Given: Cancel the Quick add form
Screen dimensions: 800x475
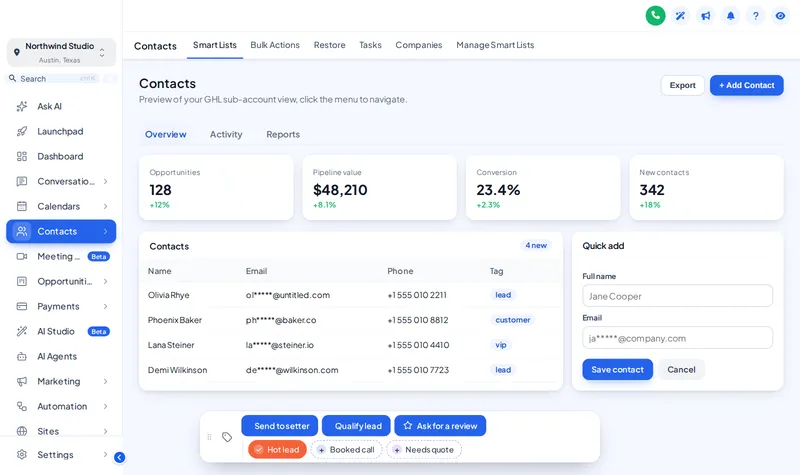Looking at the screenshot, I should [681, 369].
